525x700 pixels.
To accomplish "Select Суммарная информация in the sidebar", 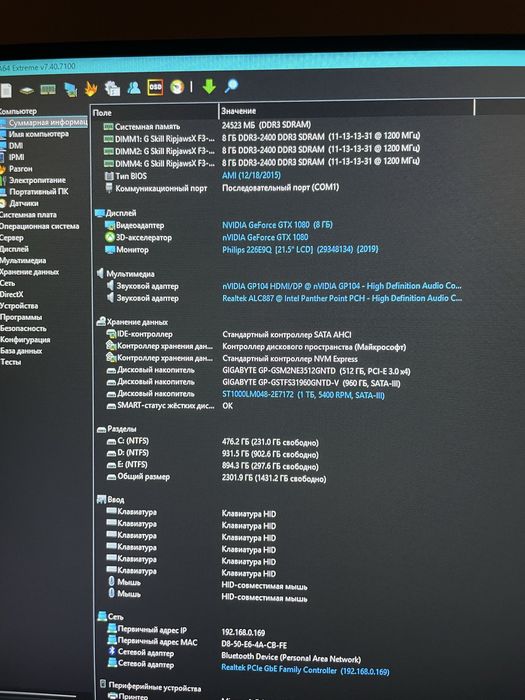I will 48,122.
